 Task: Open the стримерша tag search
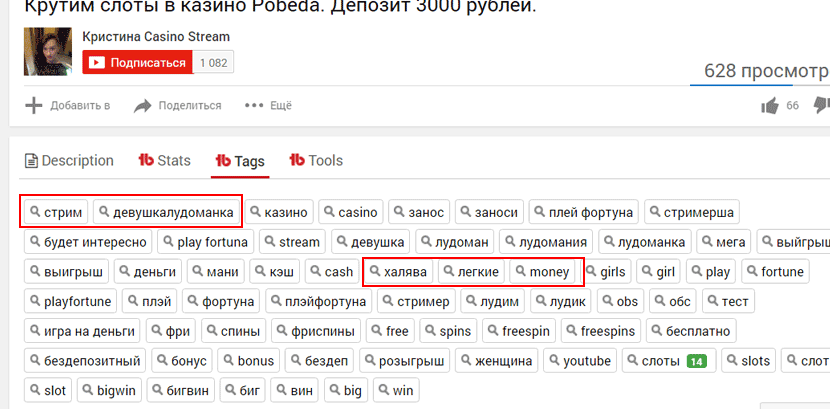pos(692,212)
